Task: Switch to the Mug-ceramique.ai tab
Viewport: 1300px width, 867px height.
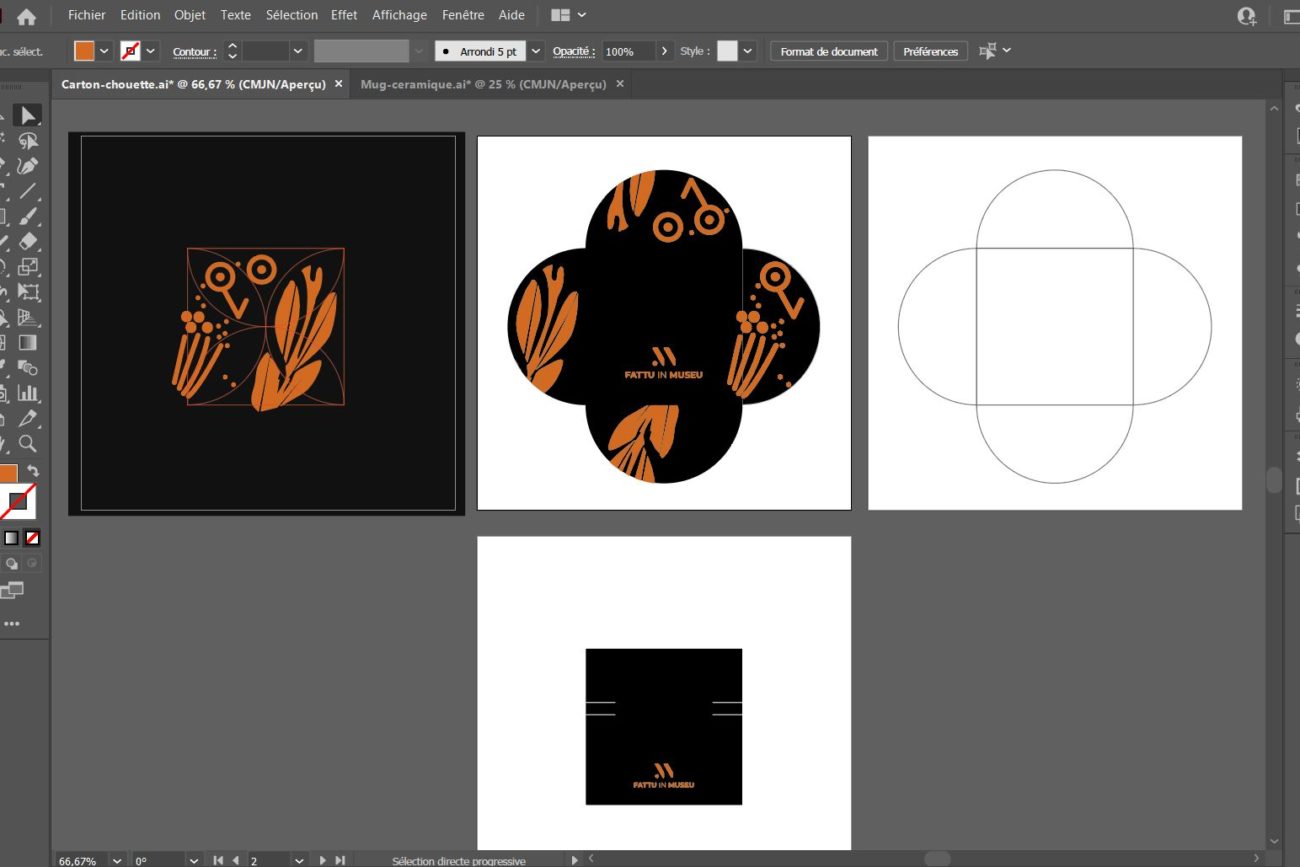Action: click(x=484, y=84)
